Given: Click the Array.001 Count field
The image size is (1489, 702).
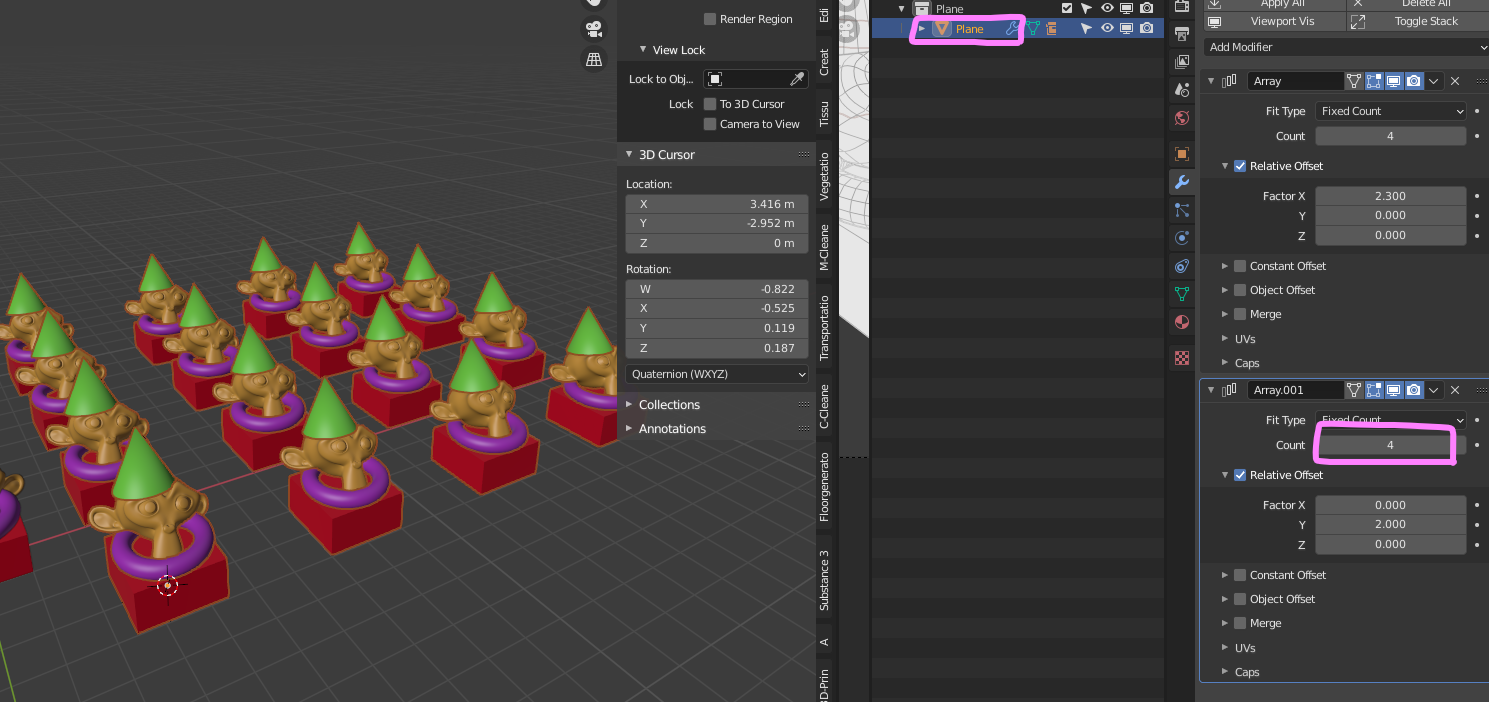Looking at the screenshot, I should [1390, 445].
